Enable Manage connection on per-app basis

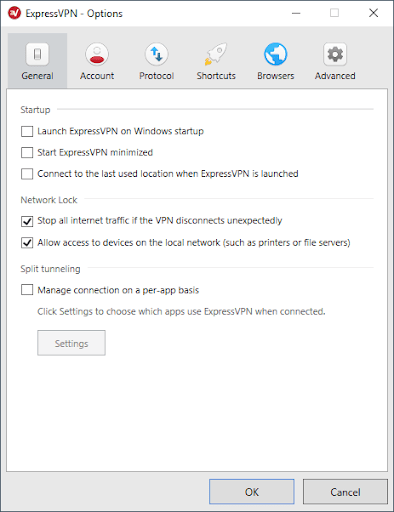pos(27,290)
